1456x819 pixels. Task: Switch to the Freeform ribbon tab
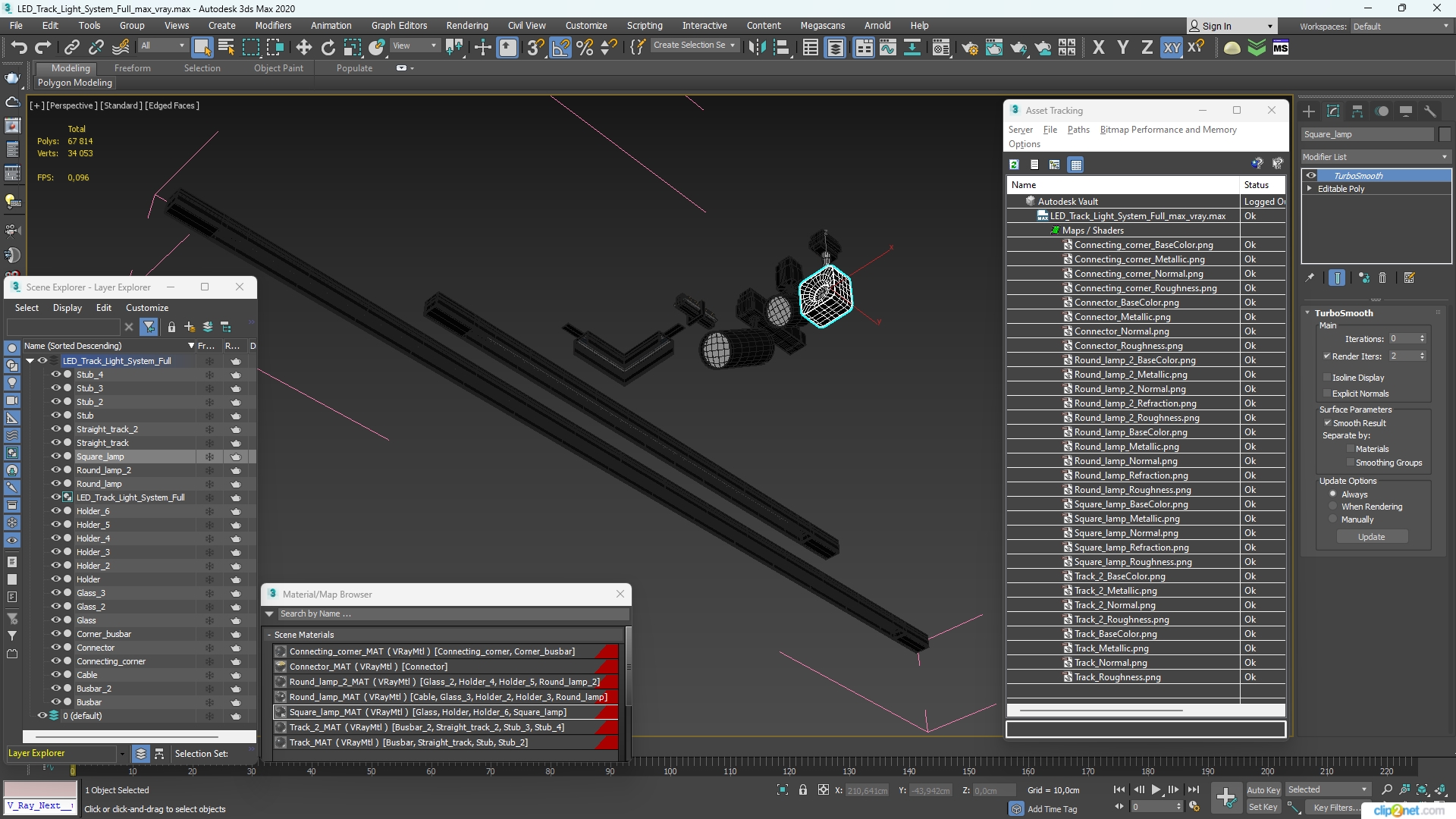click(132, 68)
